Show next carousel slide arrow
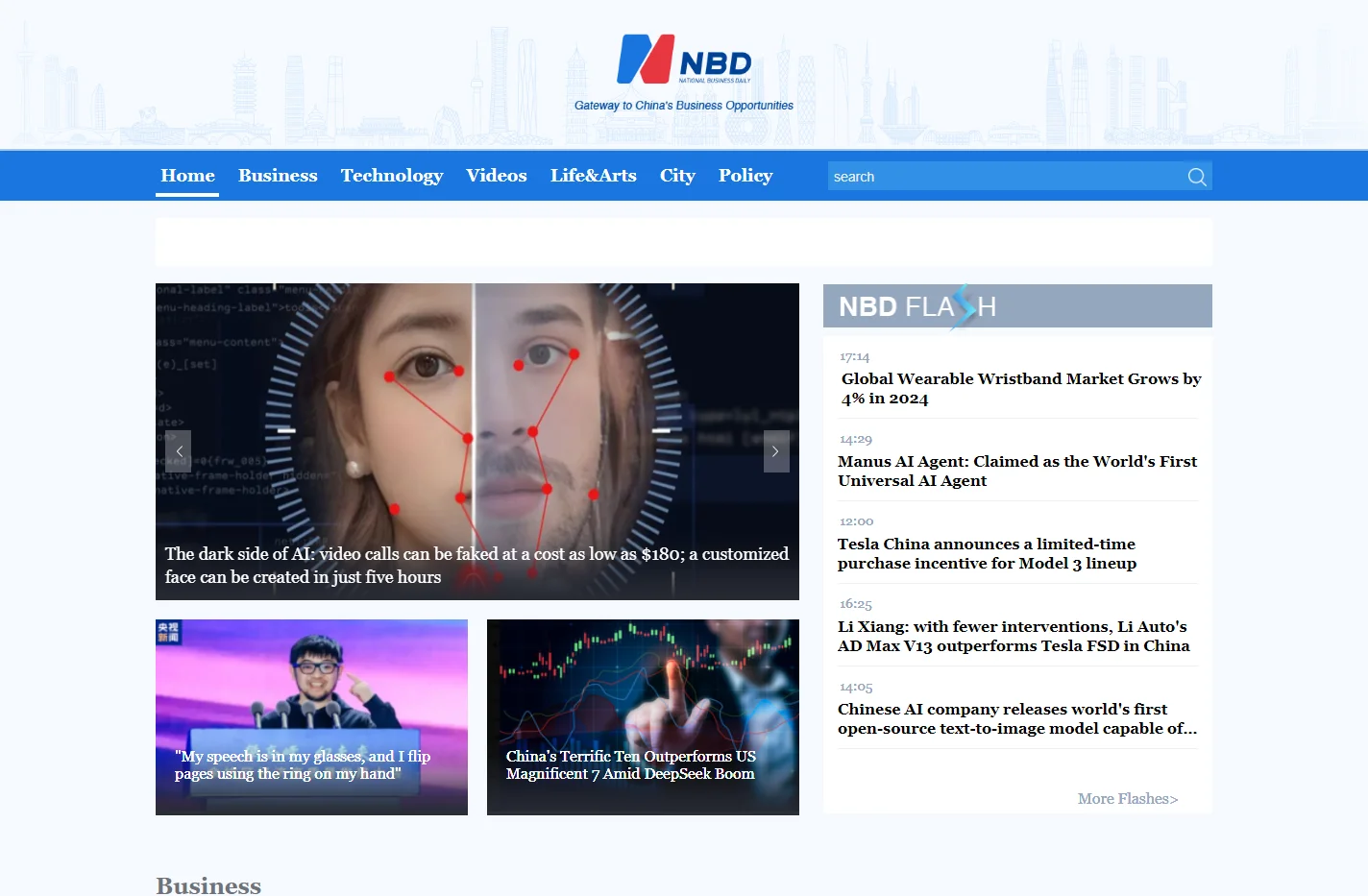The image size is (1368, 896). pos(776,451)
